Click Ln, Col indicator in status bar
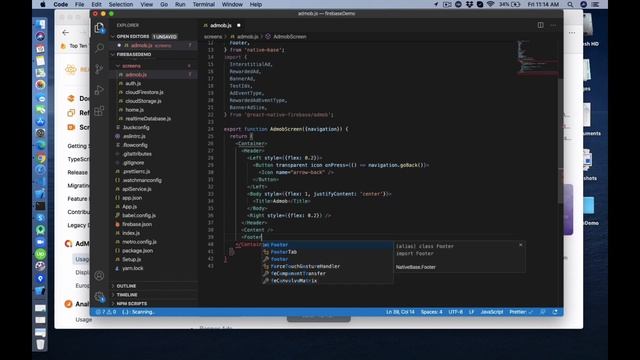 point(400,312)
